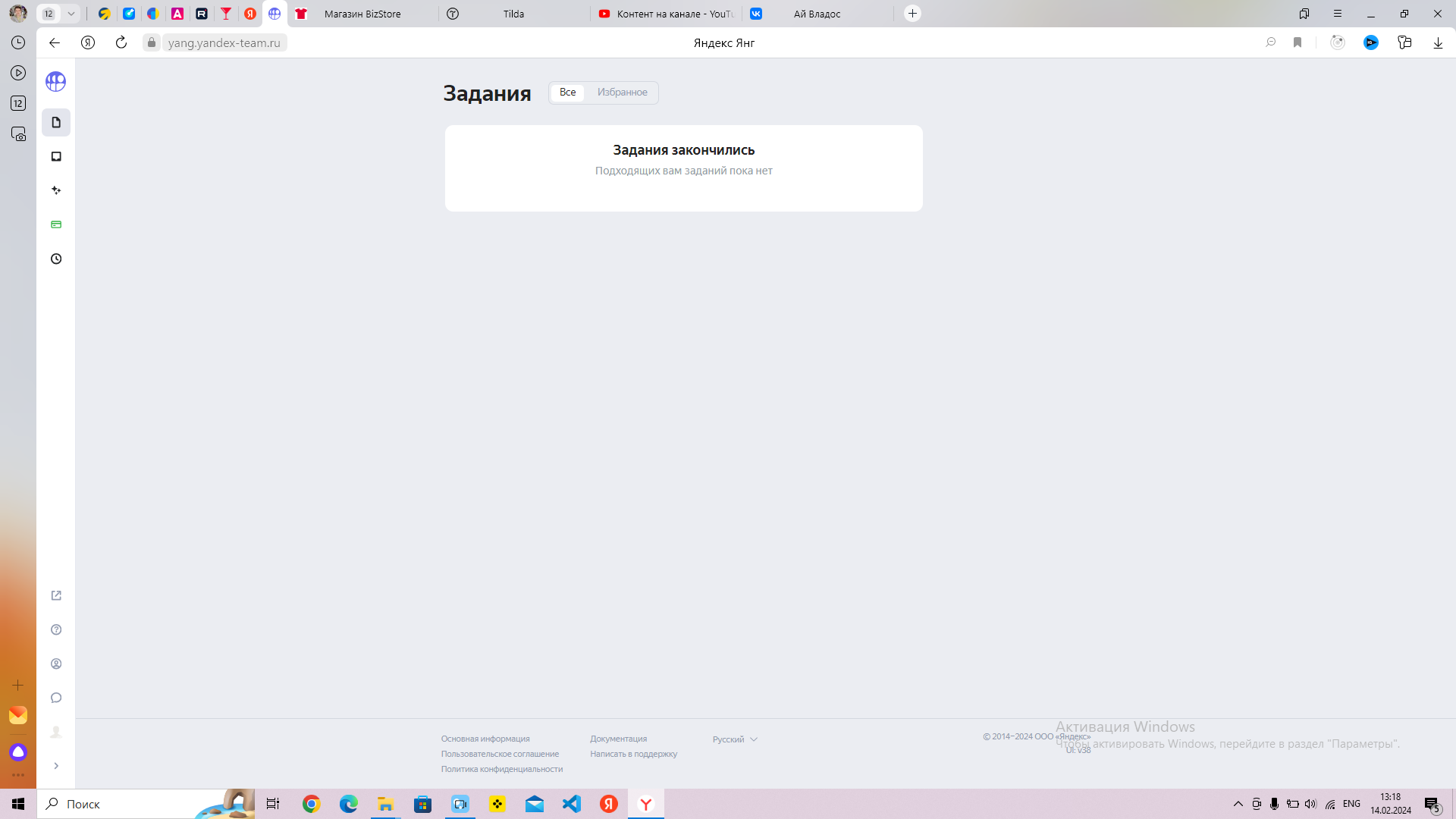
Task: Open the chat messages bubble icon
Action: (x=56, y=698)
